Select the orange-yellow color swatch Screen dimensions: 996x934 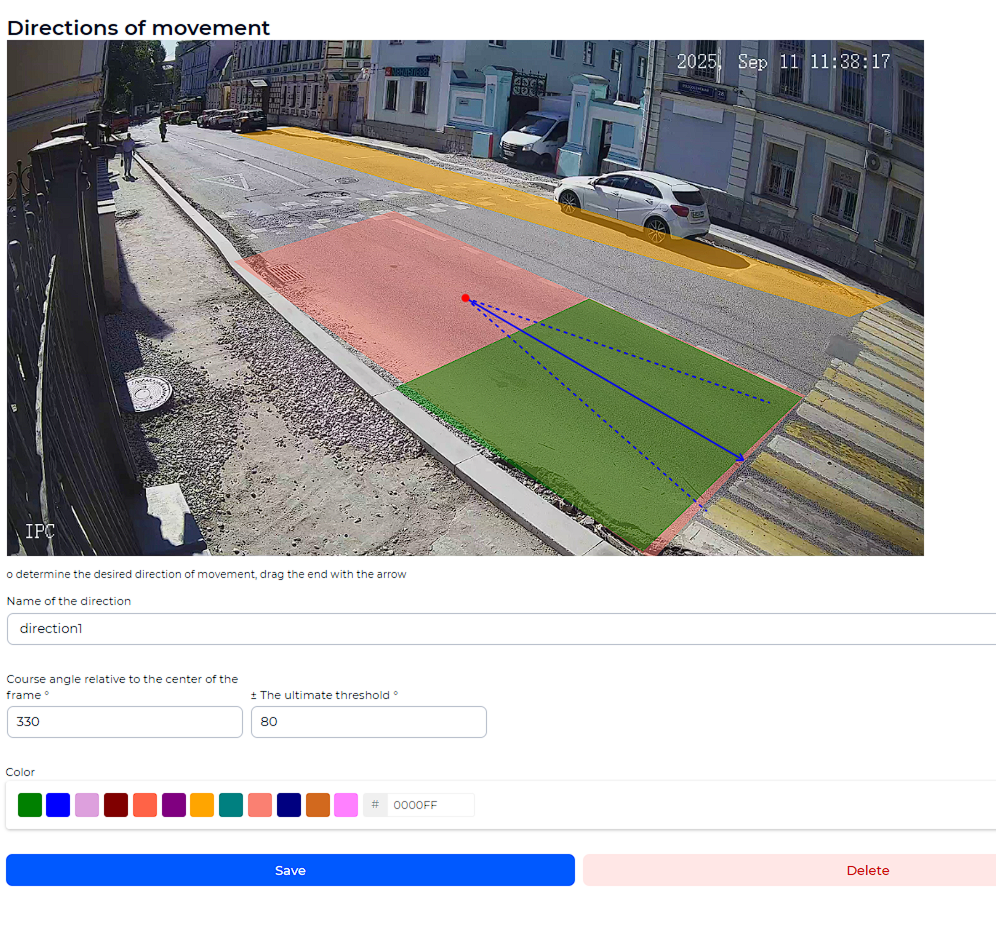point(202,804)
